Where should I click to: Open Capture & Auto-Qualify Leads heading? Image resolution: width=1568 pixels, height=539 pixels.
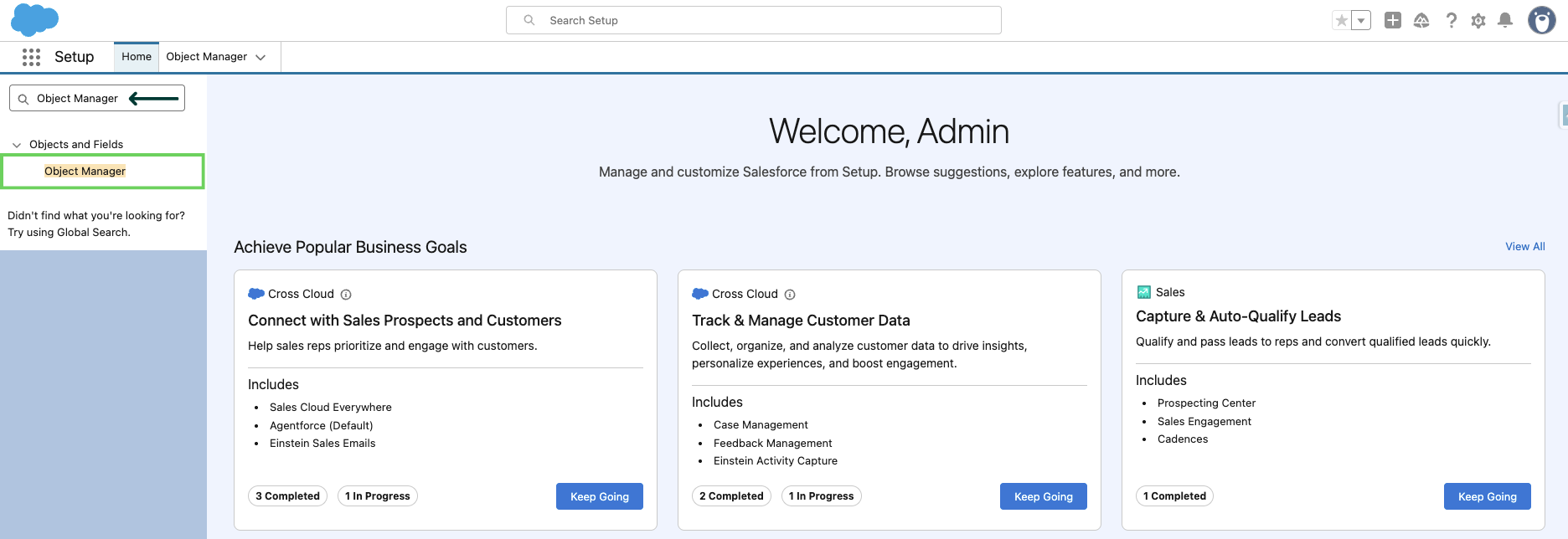coord(1238,316)
